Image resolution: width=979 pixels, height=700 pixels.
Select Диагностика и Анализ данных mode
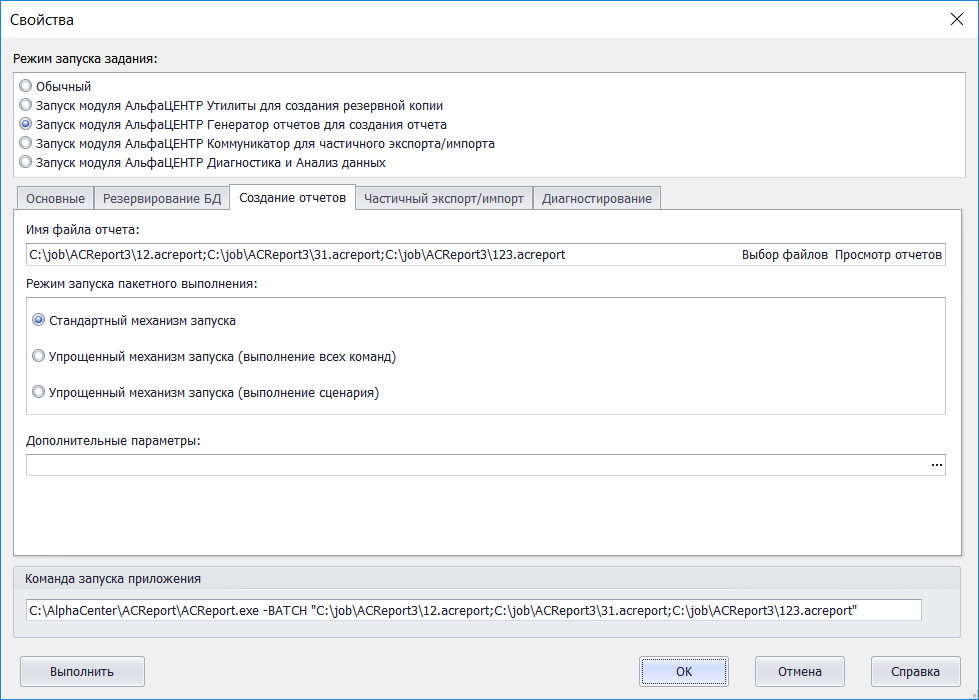[x=26, y=162]
